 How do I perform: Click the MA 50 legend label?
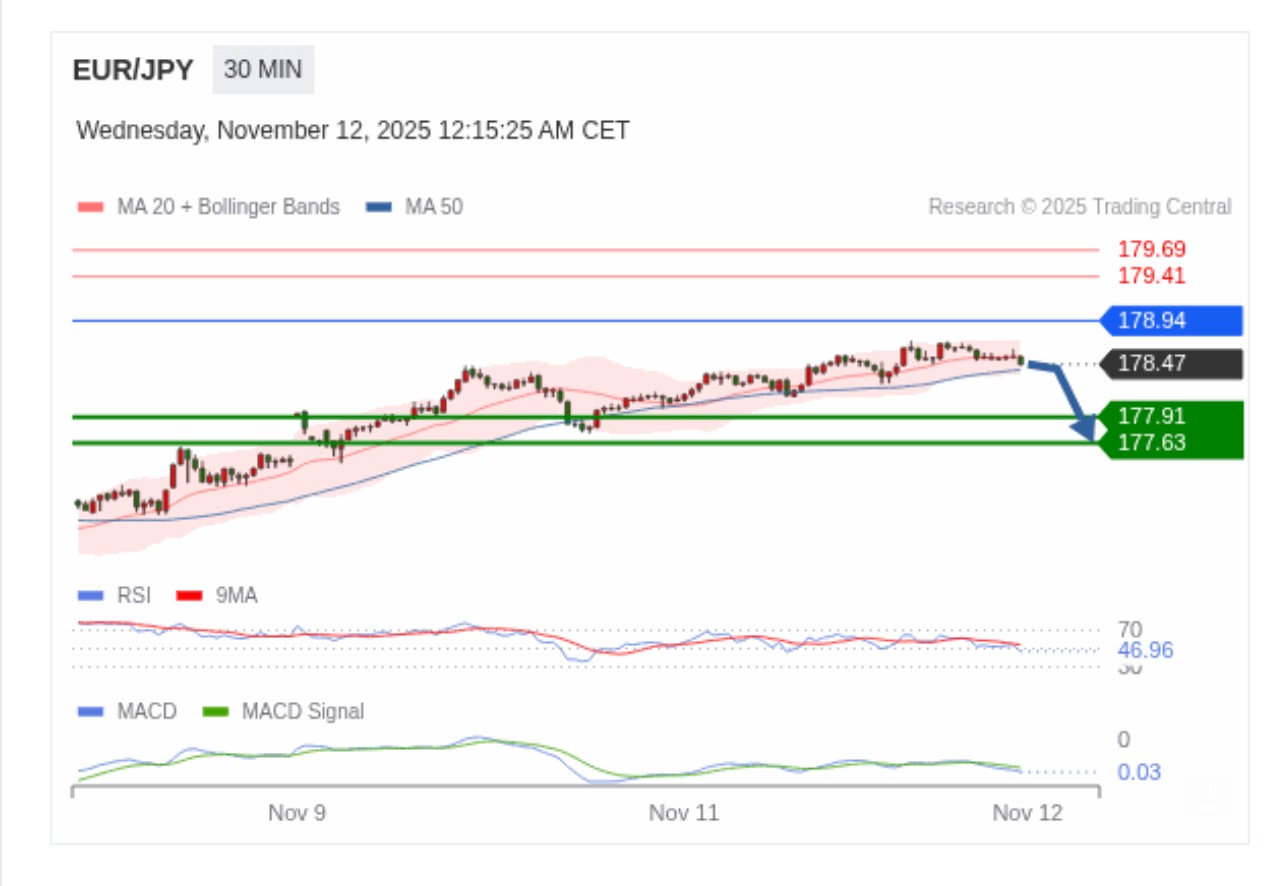click(x=433, y=207)
